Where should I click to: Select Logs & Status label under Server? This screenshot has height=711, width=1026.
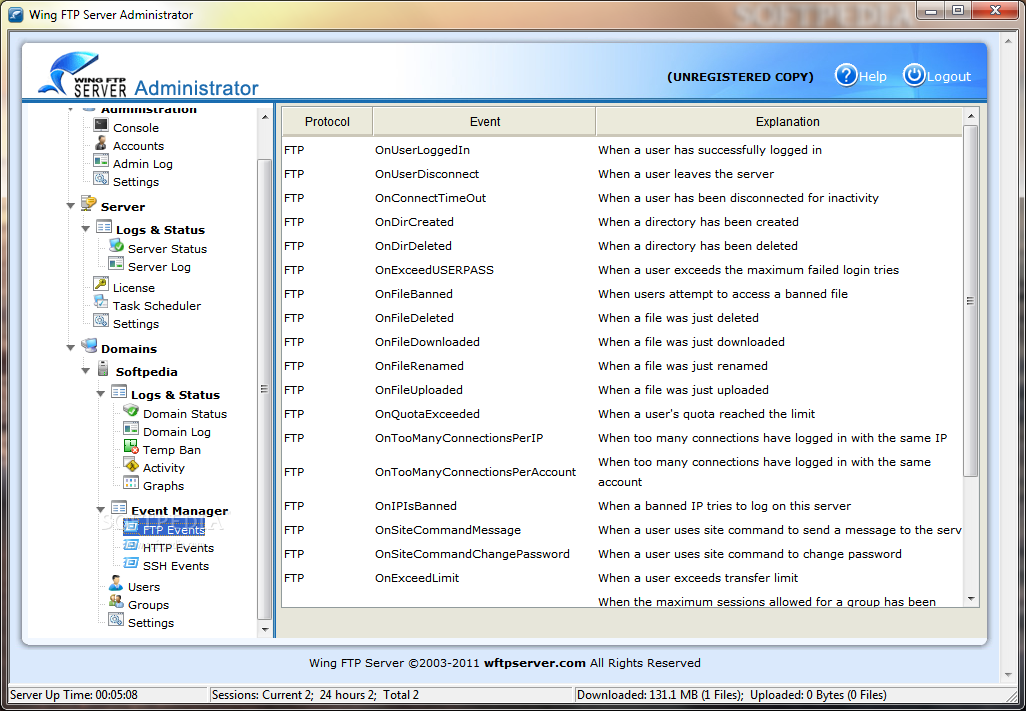(x=160, y=230)
